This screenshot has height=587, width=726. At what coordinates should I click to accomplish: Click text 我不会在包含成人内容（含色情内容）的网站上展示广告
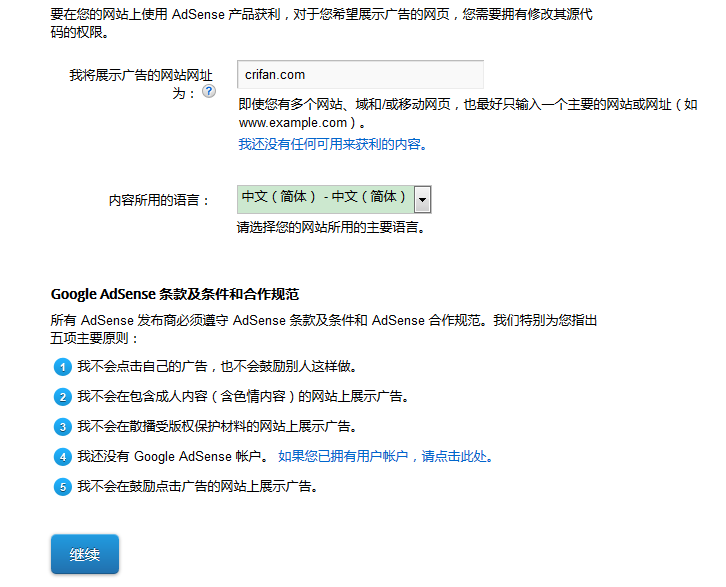pyautogui.click(x=244, y=396)
